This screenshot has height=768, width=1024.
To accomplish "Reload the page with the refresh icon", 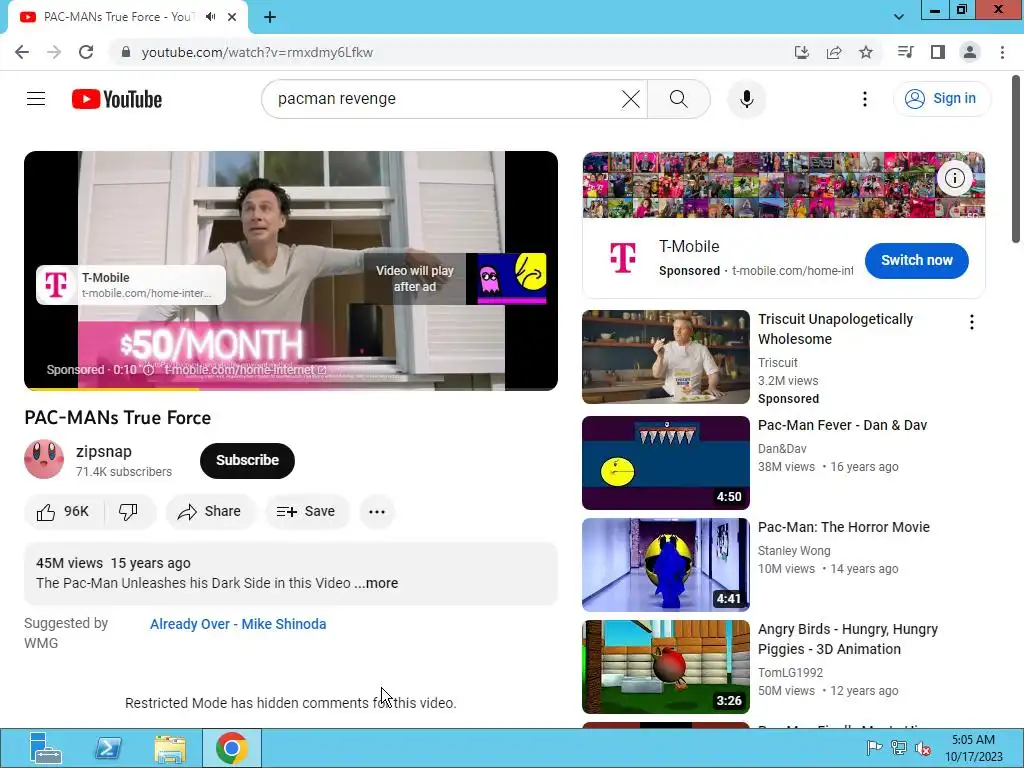I will click(x=86, y=52).
